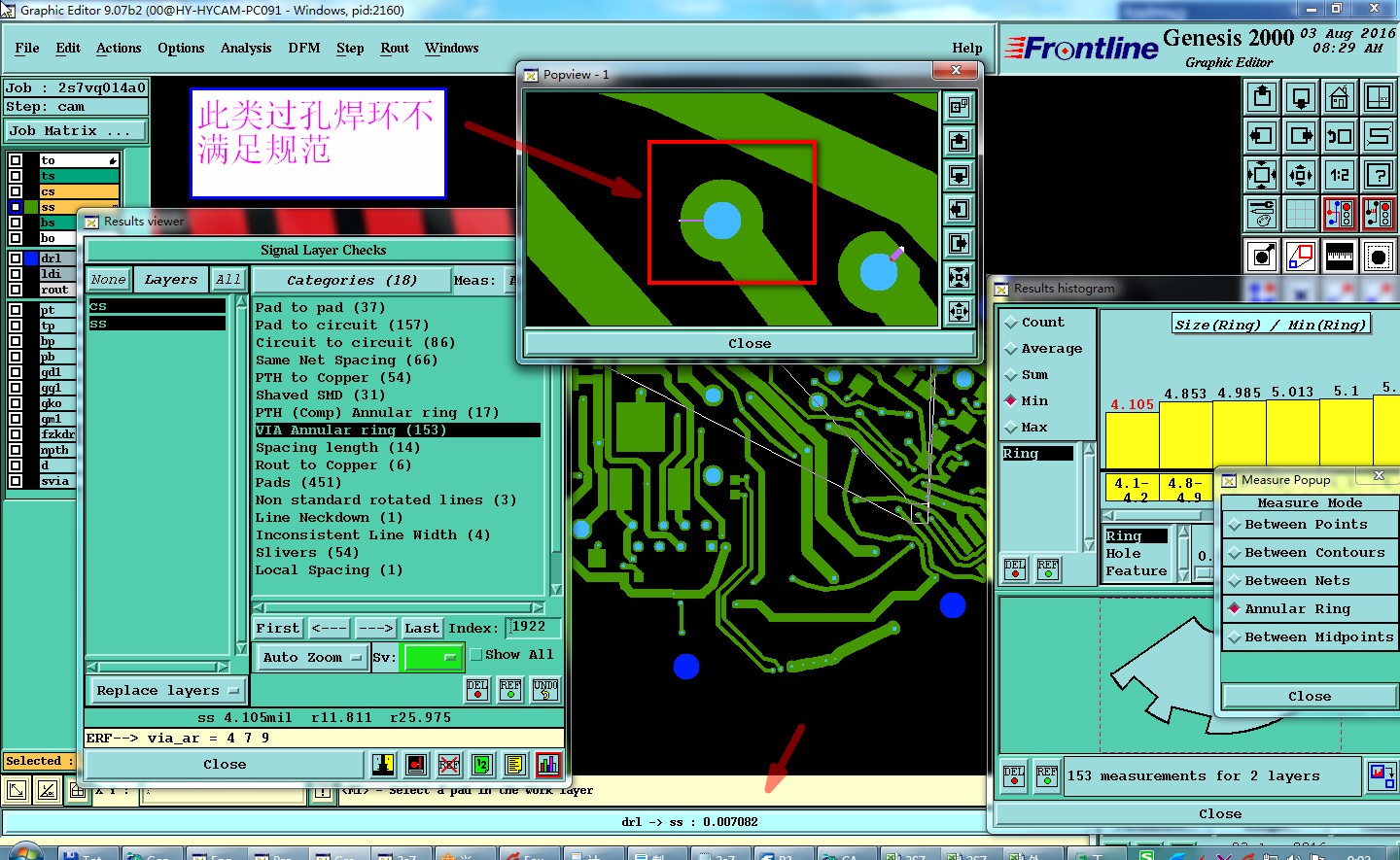Select the Average radio option in histogram
Image resolution: width=1400 pixels, height=860 pixels.
click(1011, 349)
